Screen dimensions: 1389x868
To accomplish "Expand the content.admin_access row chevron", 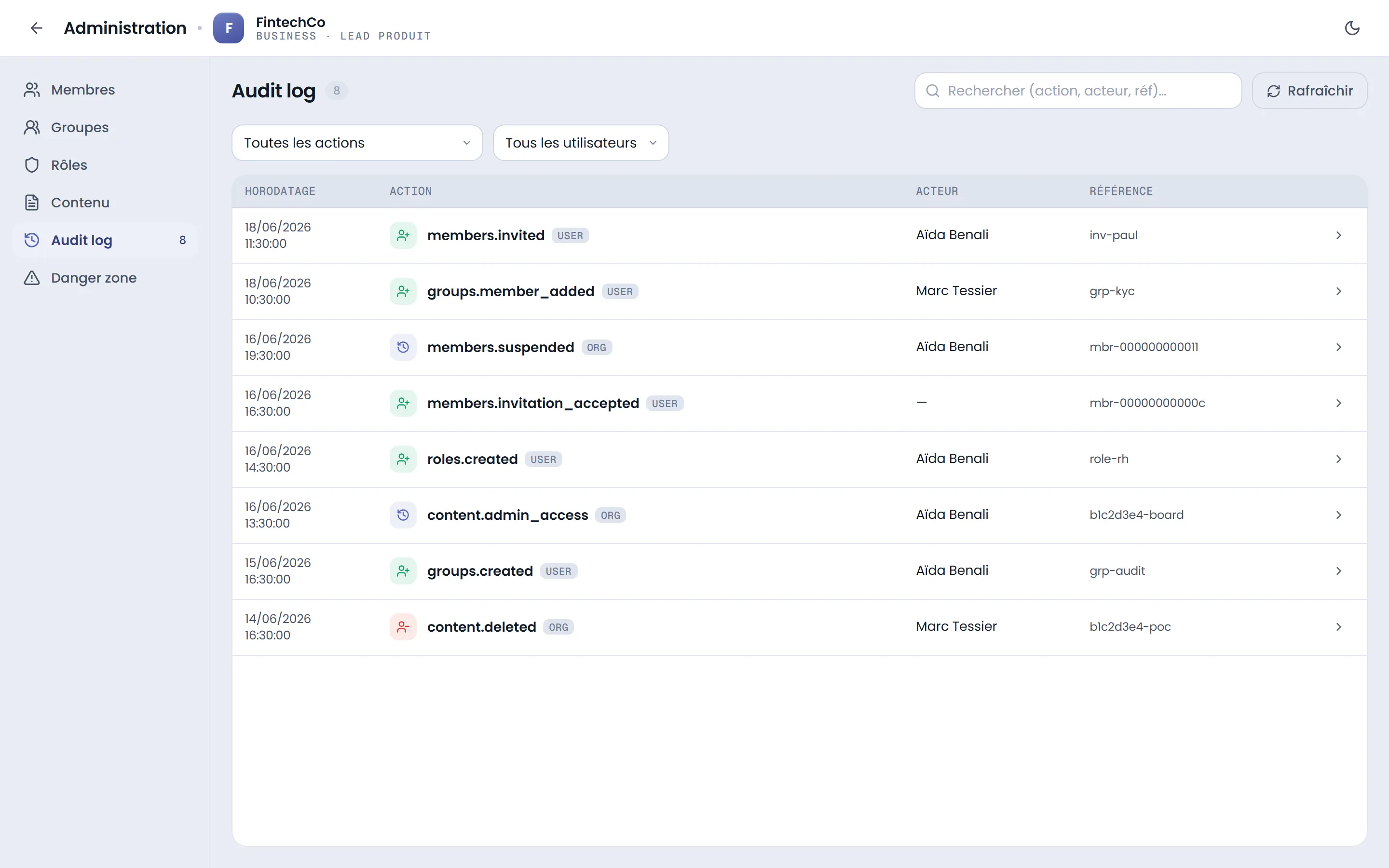I will (1338, 515).
